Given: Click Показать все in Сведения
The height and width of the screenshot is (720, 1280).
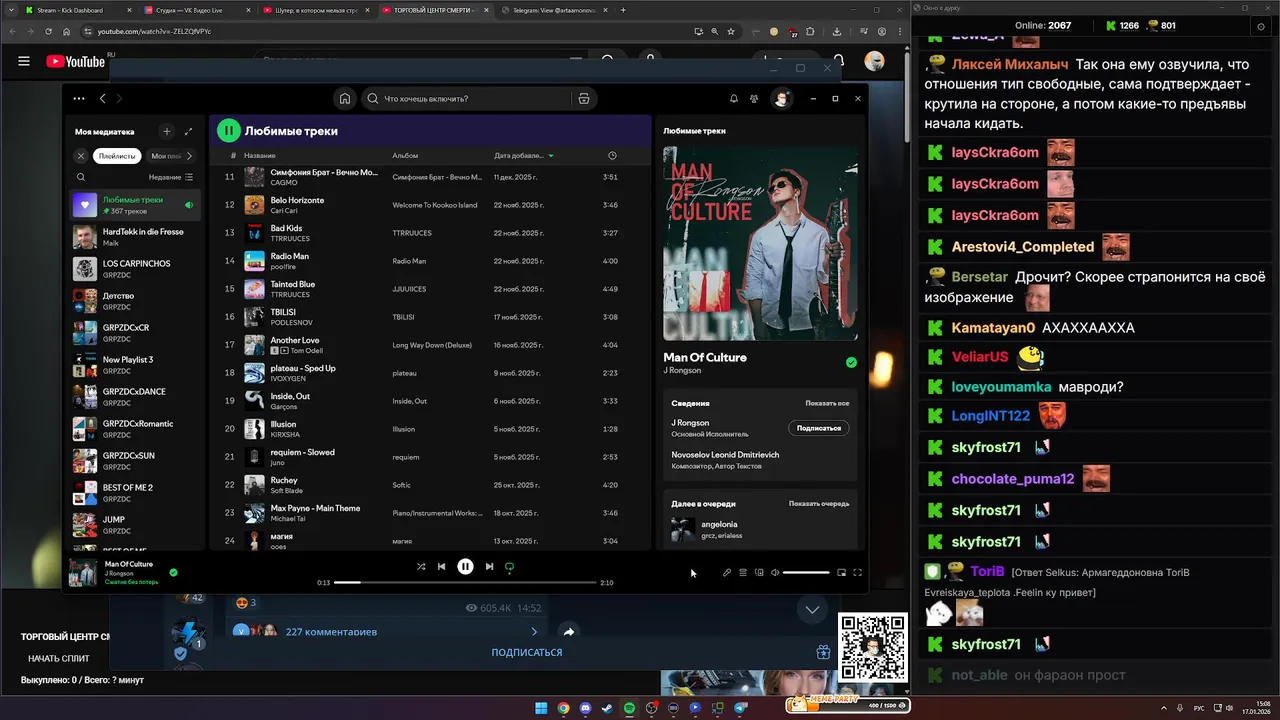Looking at the screenshot, I should point(827,403).
